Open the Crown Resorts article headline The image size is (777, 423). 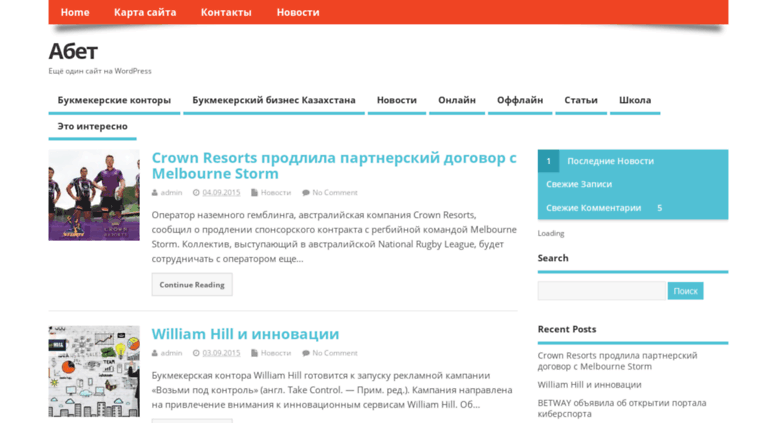point(333,165)
